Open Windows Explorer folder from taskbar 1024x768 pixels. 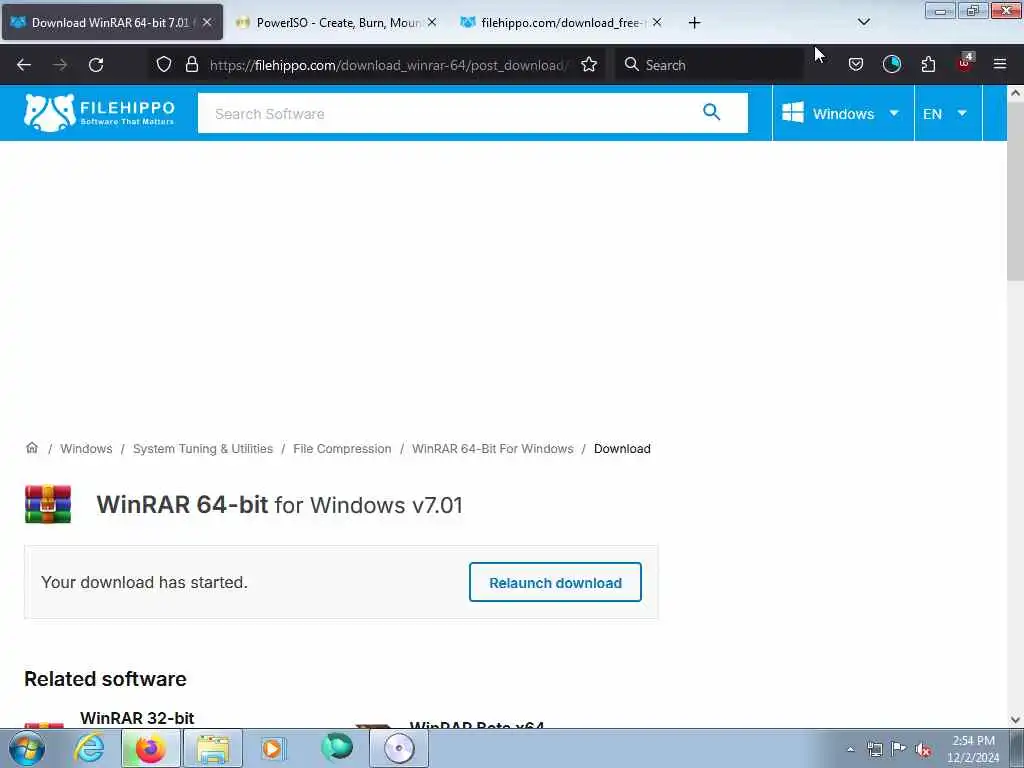213,748
